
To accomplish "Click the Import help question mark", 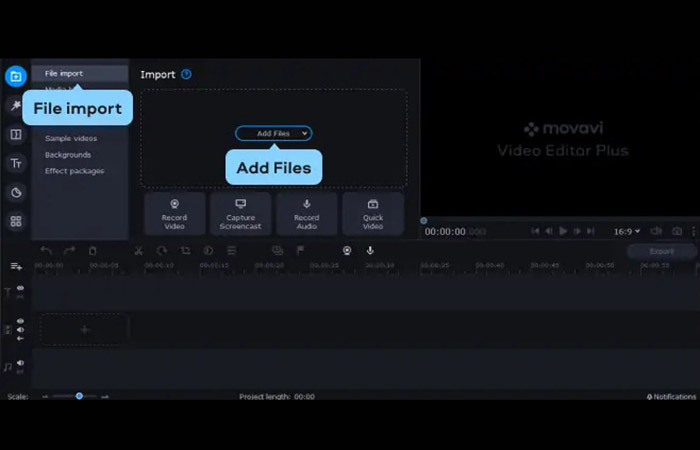I will click(x=187, y=74).
